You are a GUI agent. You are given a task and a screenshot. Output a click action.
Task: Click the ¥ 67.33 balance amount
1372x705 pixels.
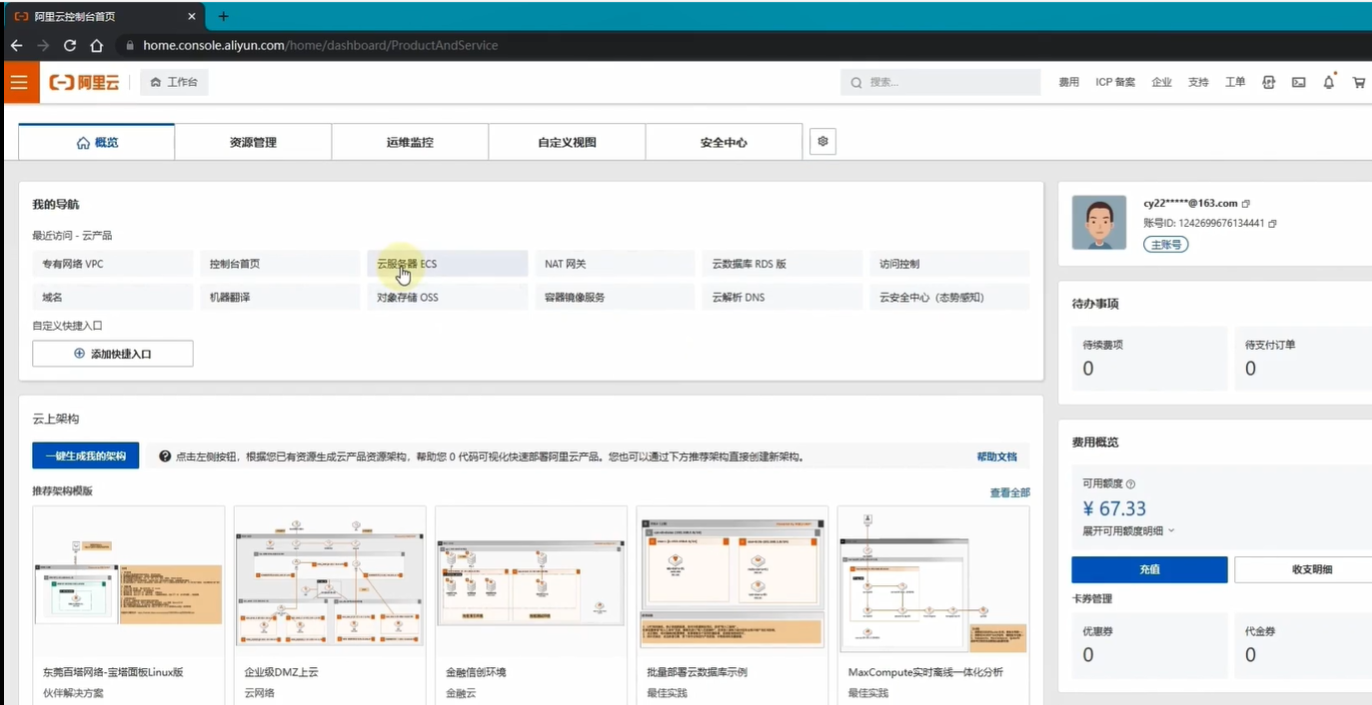(x=1114, y=508)
